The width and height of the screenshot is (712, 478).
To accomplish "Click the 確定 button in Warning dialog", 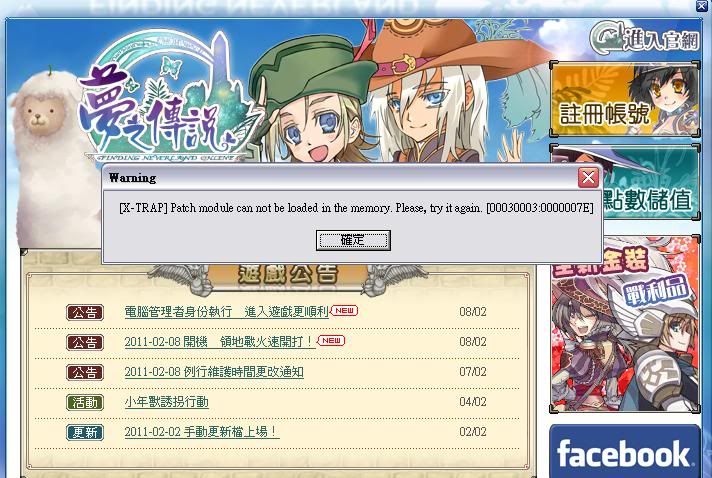I will pos(353,240).
